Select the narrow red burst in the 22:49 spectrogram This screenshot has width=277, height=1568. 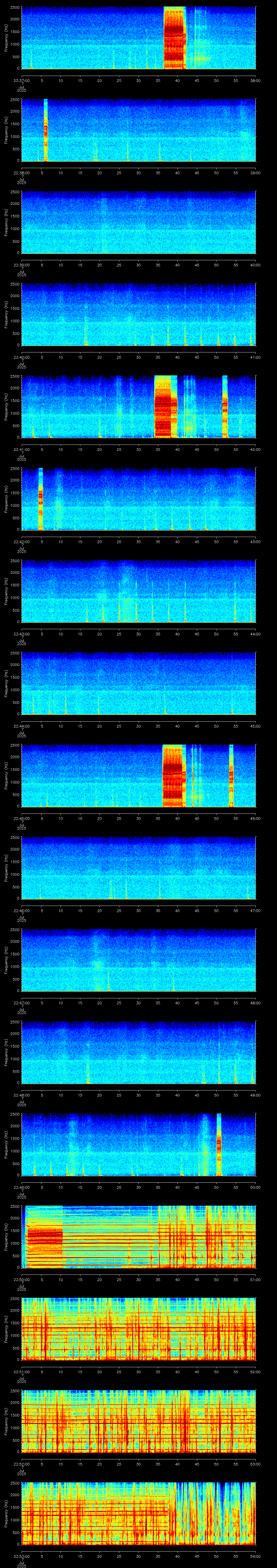(219, 1144)
